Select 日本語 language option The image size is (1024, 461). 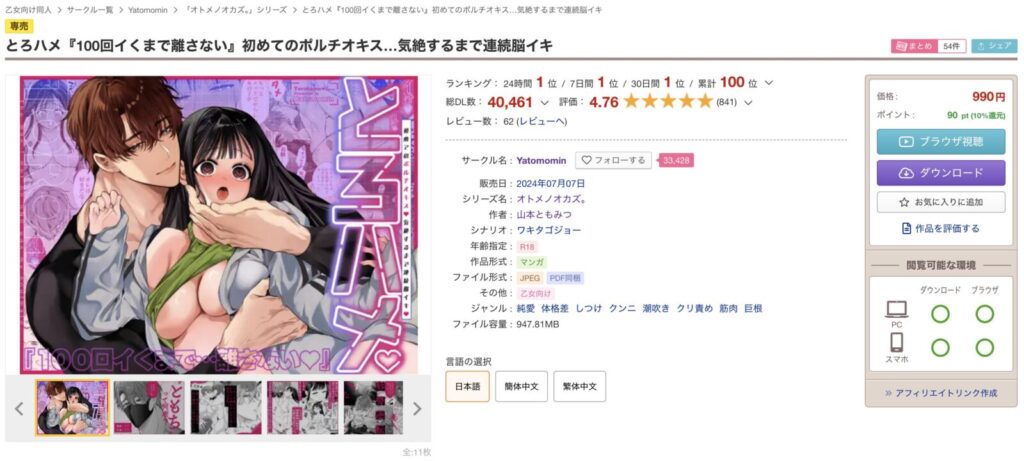468,386
